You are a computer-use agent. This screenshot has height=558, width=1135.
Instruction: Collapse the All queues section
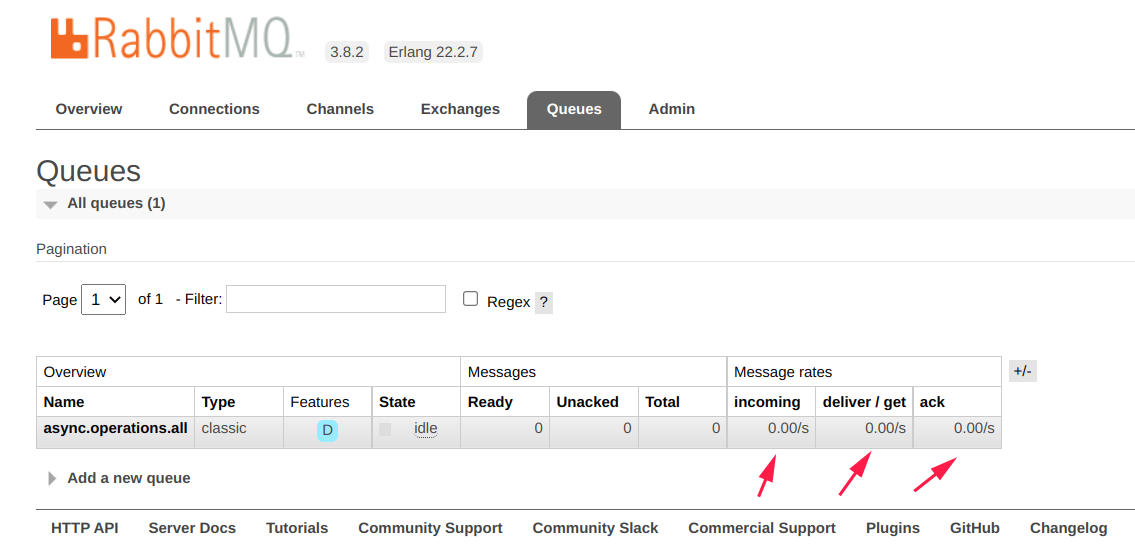pyautogui.click(x=116, y=204)
